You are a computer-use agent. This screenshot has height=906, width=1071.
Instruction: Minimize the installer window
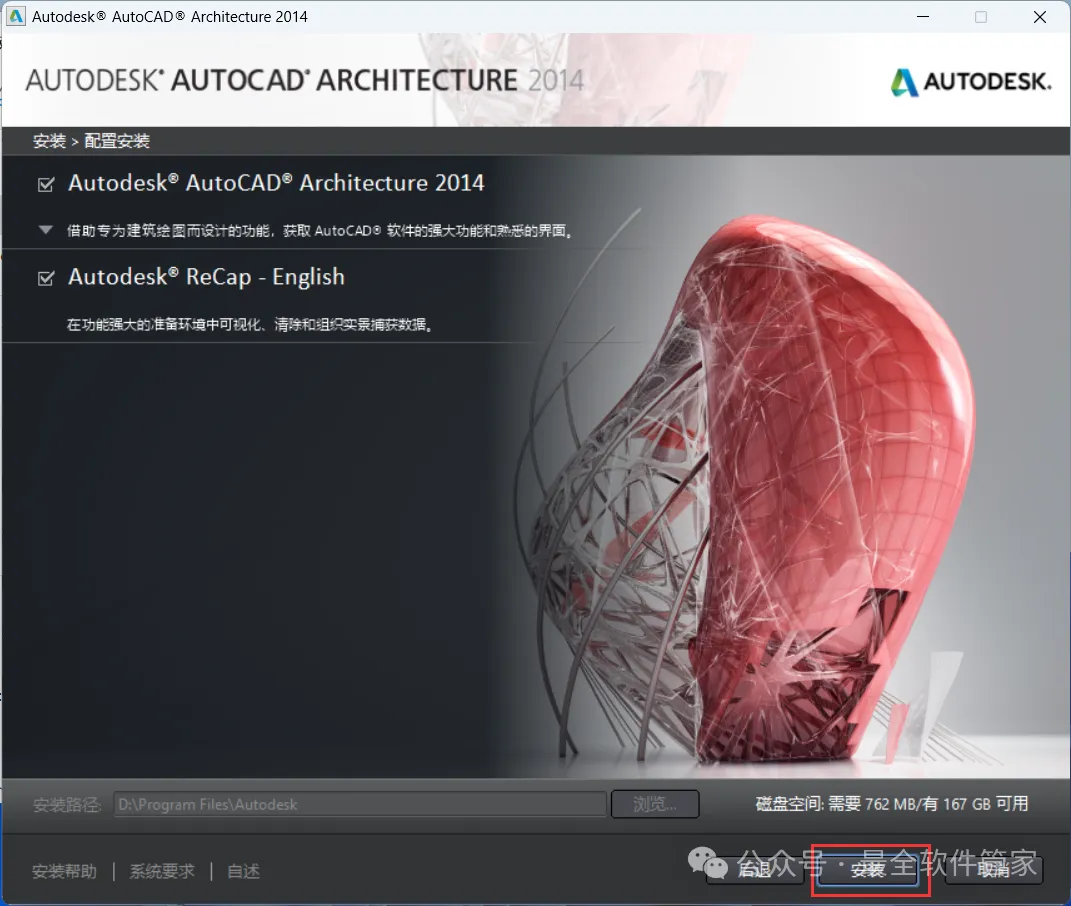[923, 16]
